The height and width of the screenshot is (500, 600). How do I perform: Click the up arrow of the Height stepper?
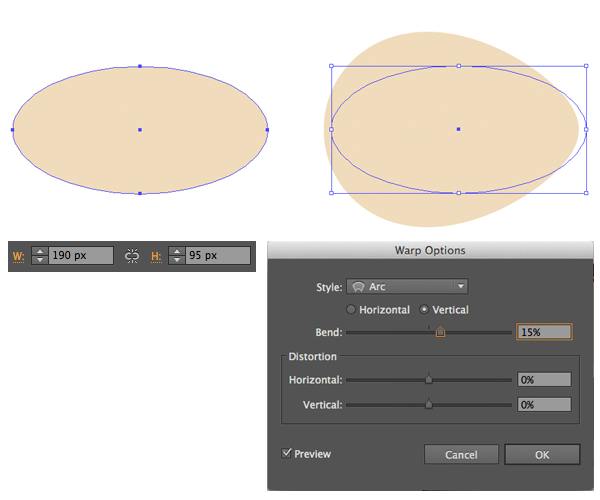(x=177, y=251)
